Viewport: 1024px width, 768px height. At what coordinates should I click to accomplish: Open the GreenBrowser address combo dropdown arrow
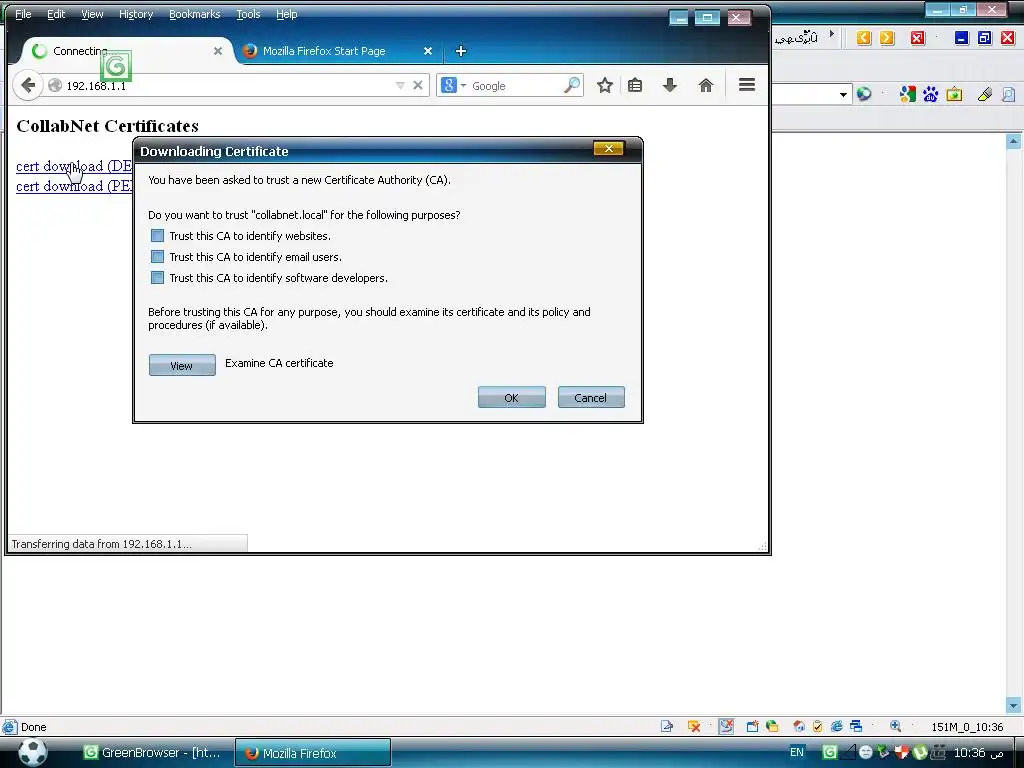[843, 95]
